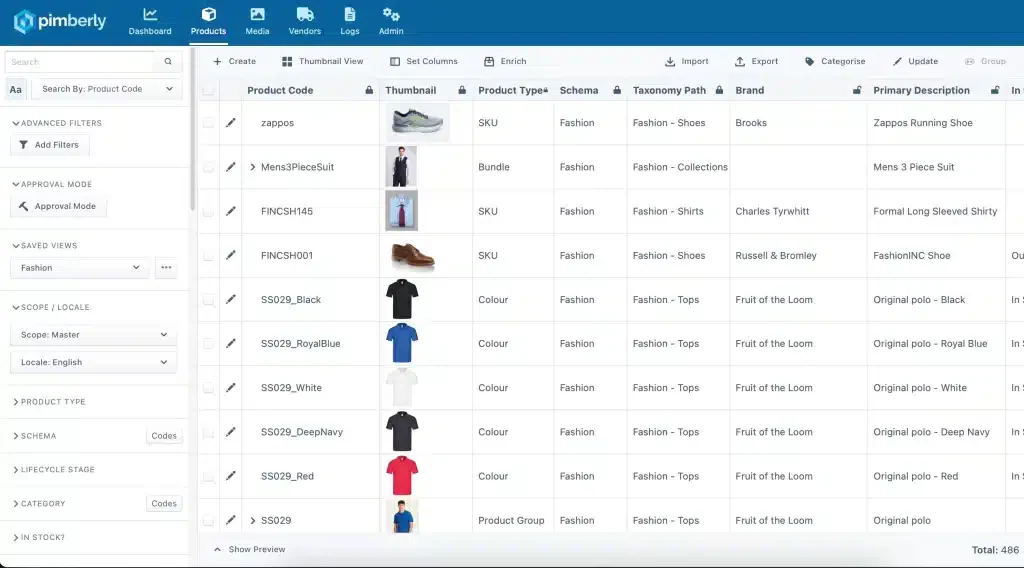Screen dimensions: 1024x568
Task: Select the FINCSH001 row checkbox
Action: [208, 255]
